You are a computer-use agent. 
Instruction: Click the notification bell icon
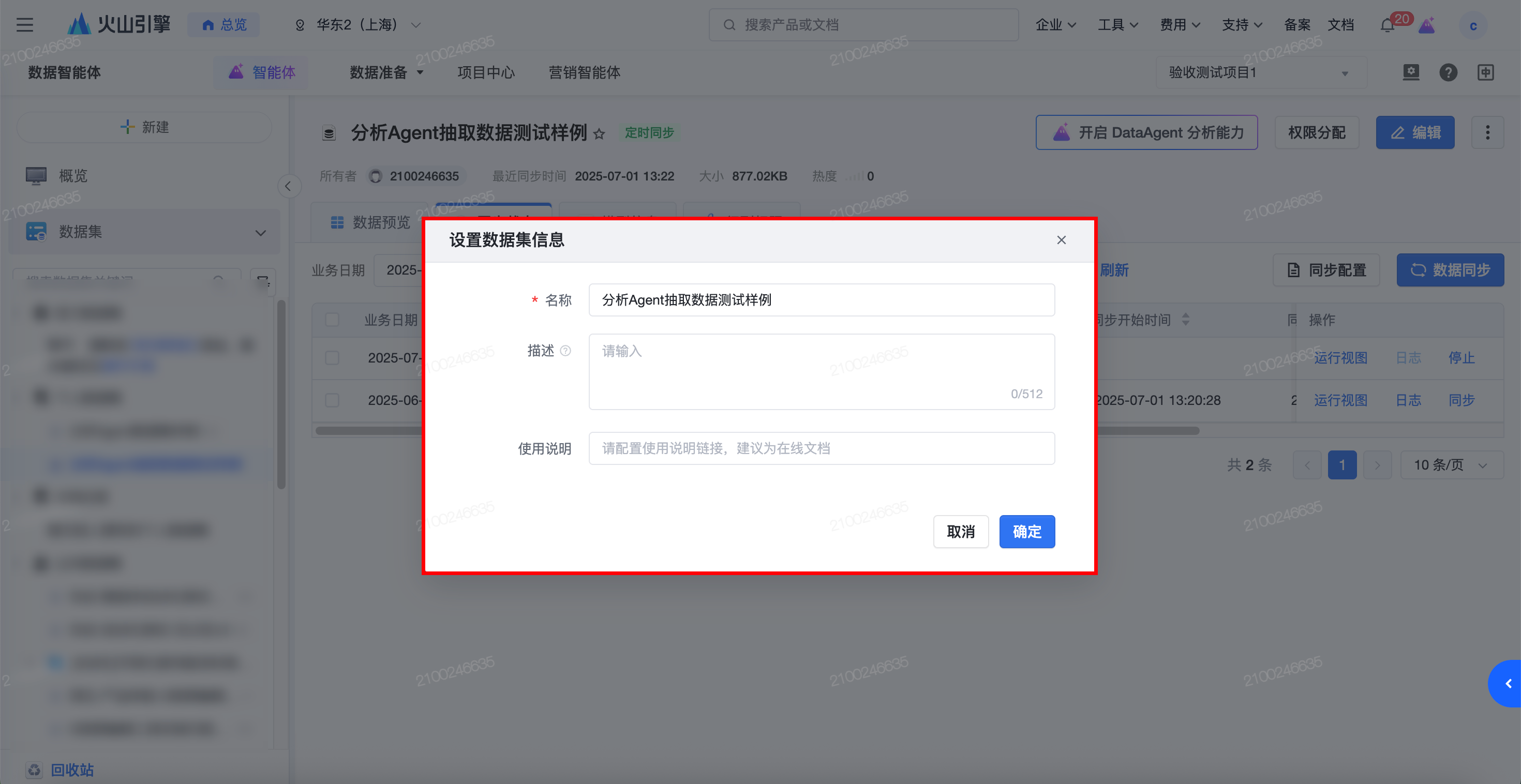pos(1387,25)
